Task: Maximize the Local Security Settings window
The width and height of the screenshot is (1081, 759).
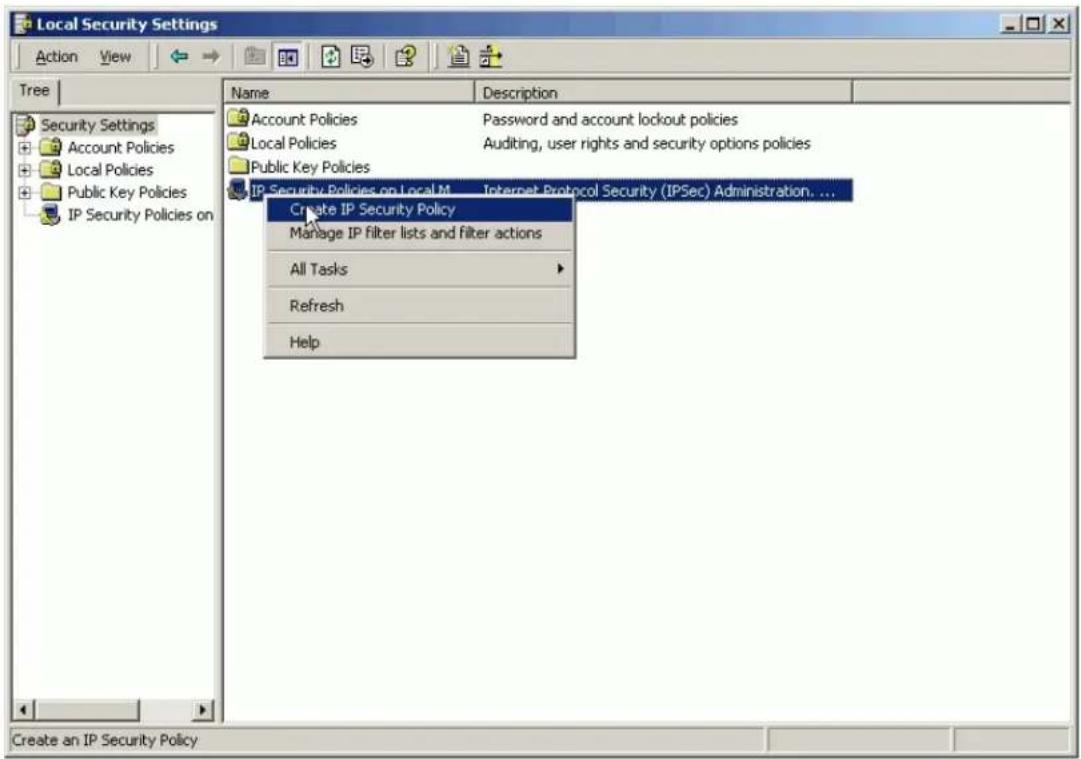Action: tap(1032, 24)
